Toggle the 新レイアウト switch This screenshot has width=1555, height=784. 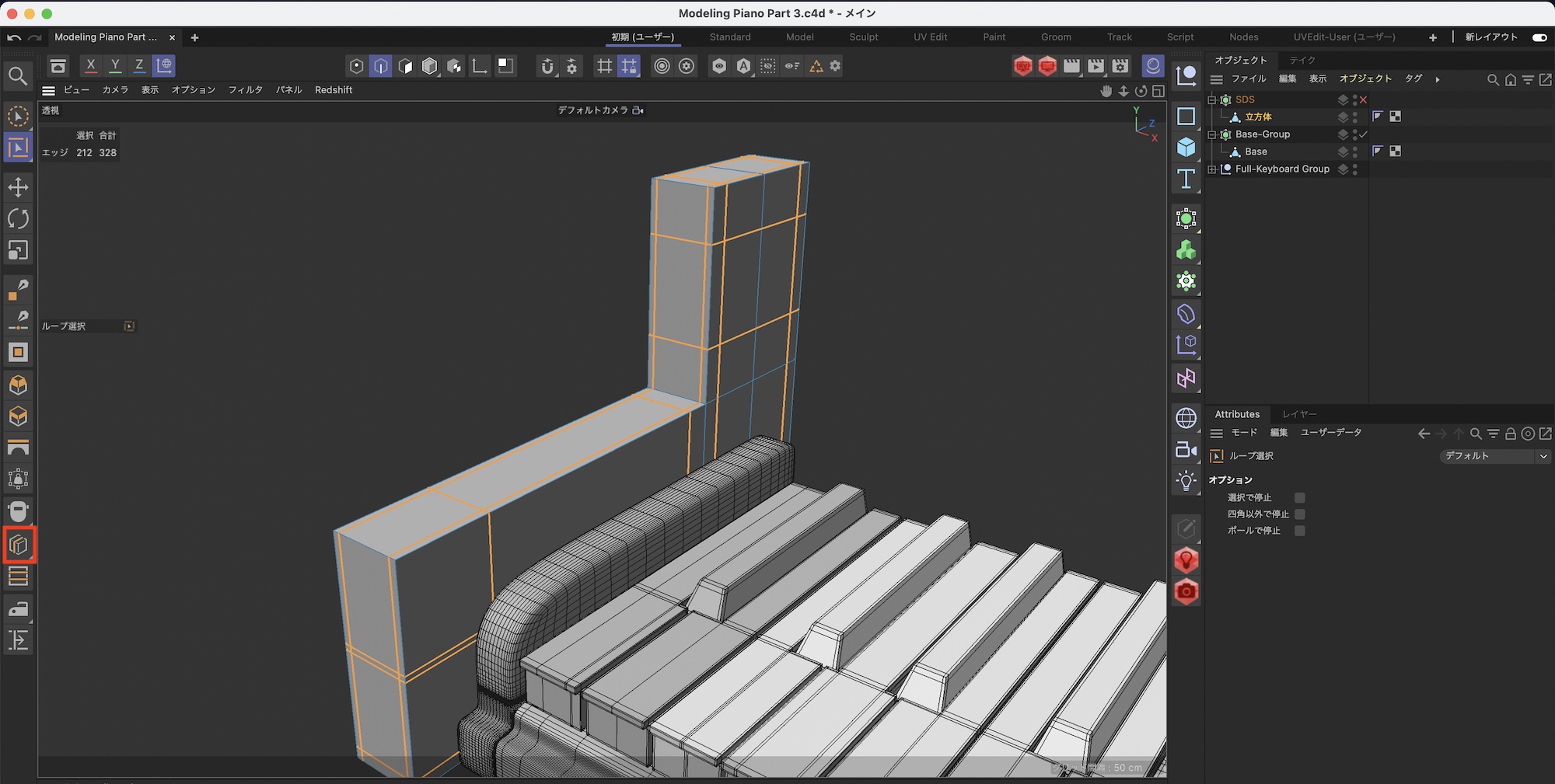click(1539, 37)
